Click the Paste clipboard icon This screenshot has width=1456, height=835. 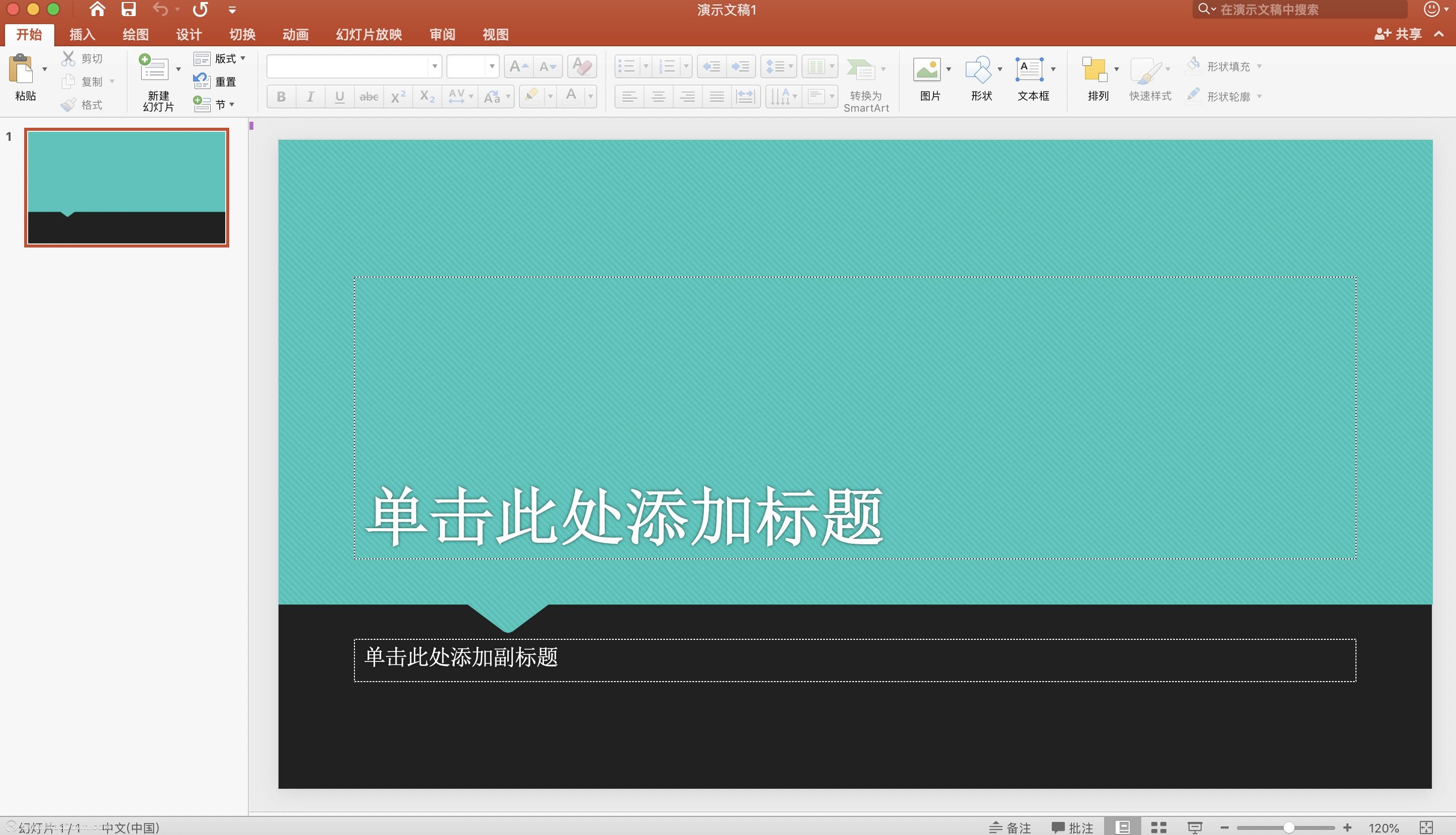click(21, 69)
